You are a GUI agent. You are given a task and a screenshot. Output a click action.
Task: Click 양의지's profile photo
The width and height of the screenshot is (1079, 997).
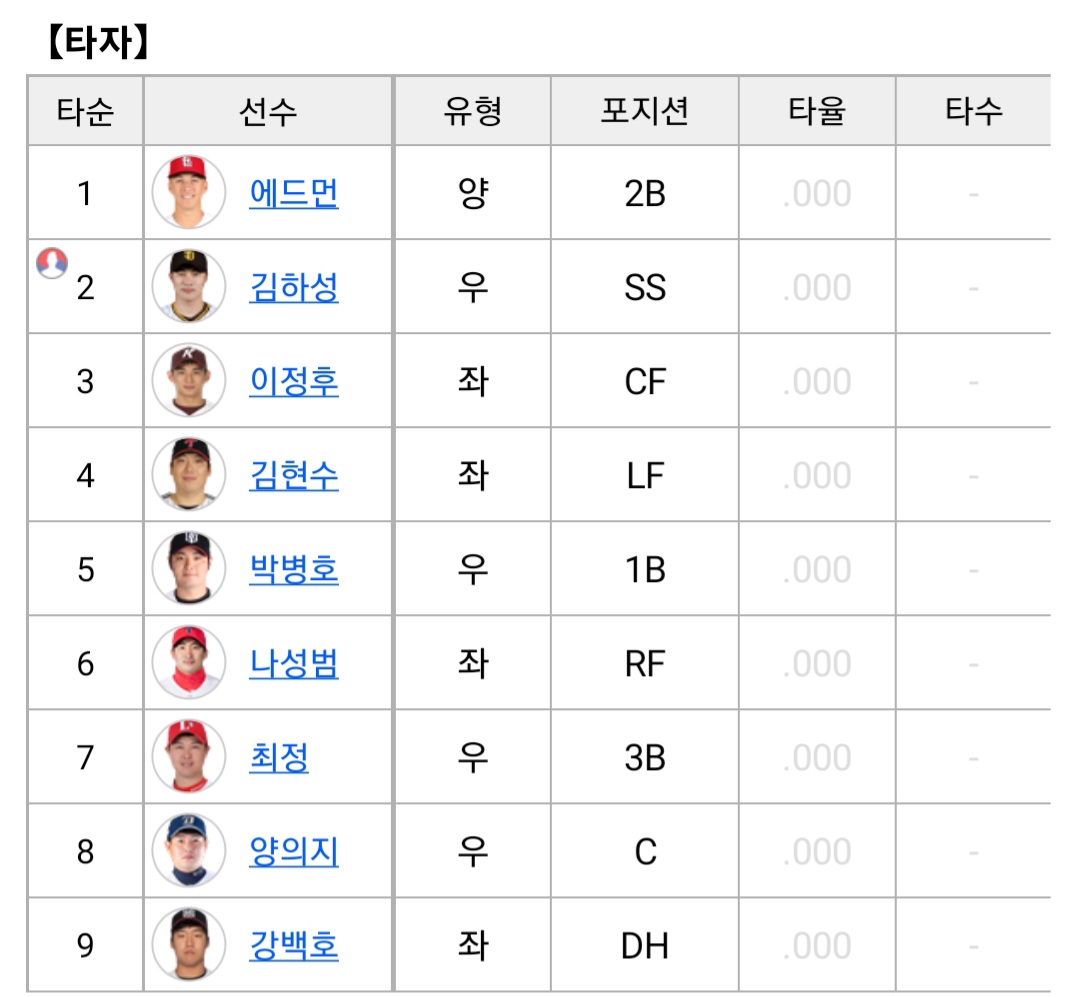189,850
